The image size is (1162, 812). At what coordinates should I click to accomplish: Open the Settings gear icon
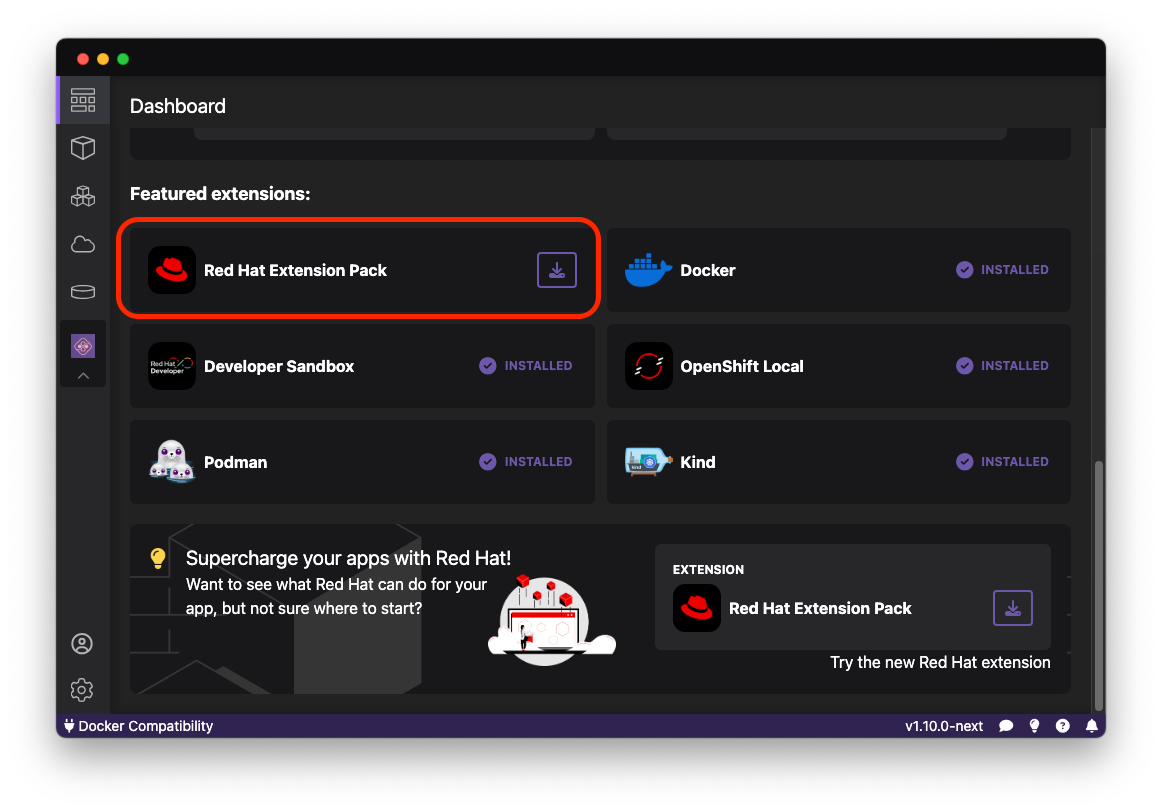(x=82, y=690)
